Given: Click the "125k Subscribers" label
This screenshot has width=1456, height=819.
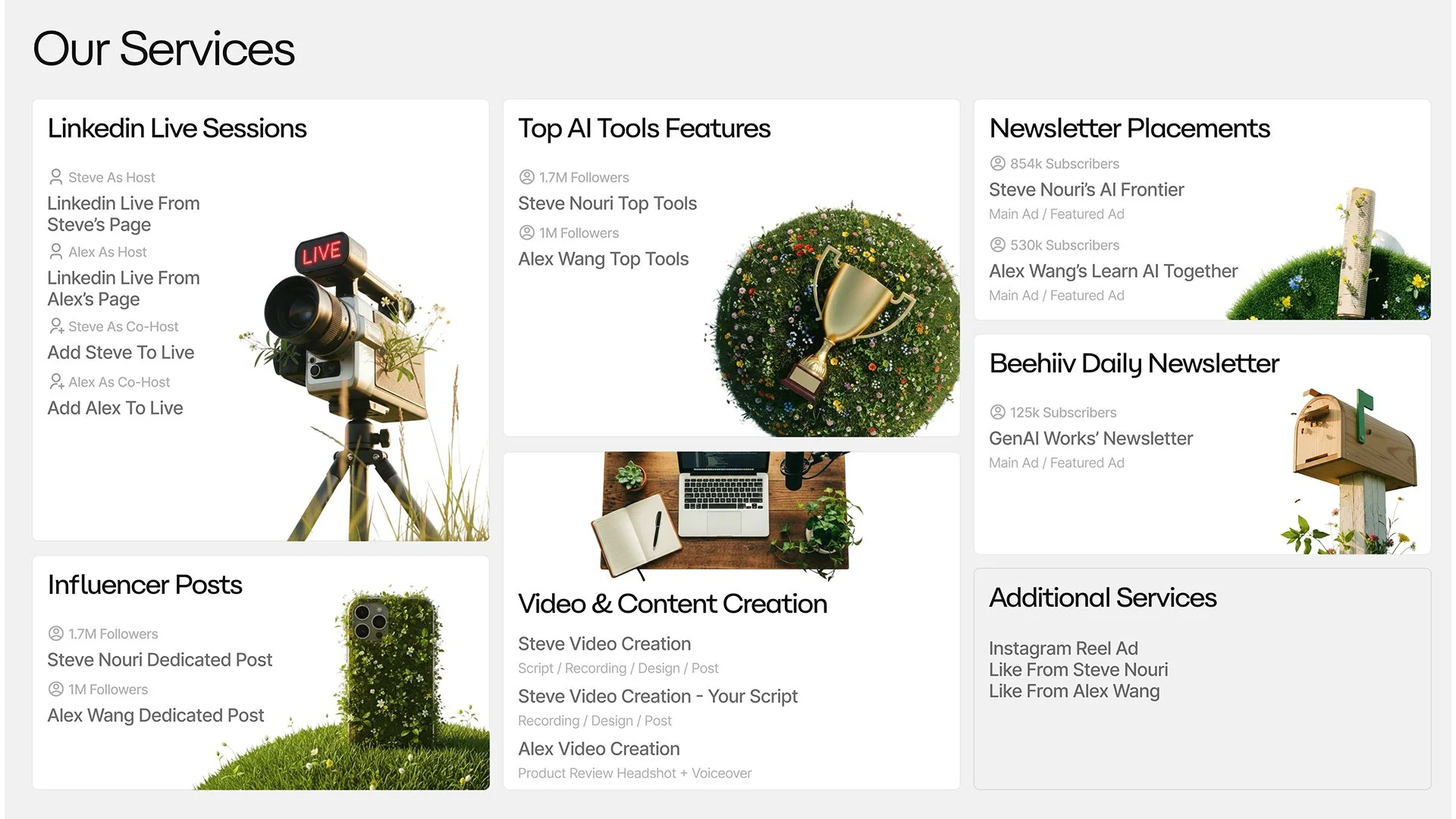Looking at the screenshot, I should point(1063,413).
